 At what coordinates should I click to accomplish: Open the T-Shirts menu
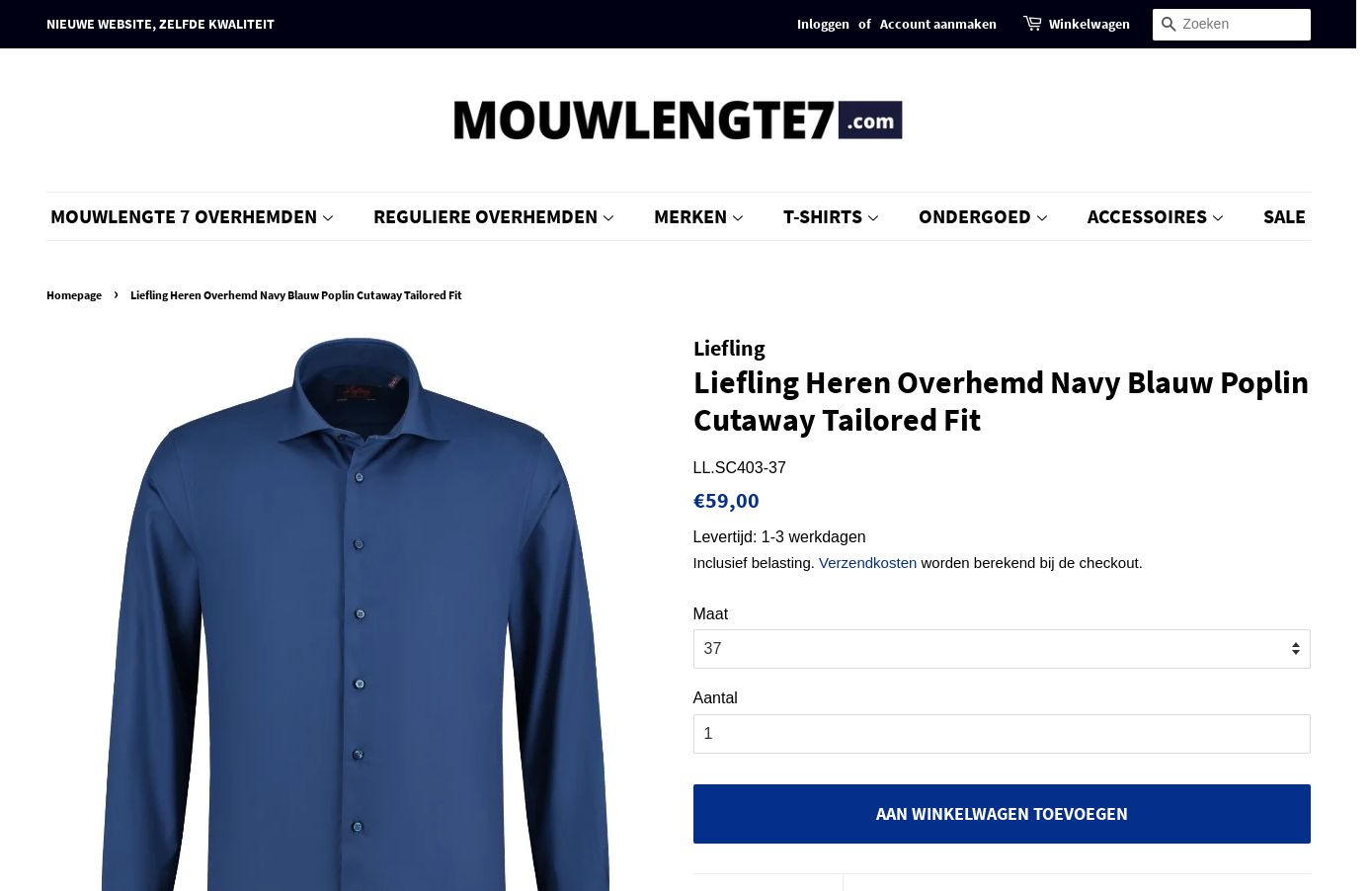831,216
